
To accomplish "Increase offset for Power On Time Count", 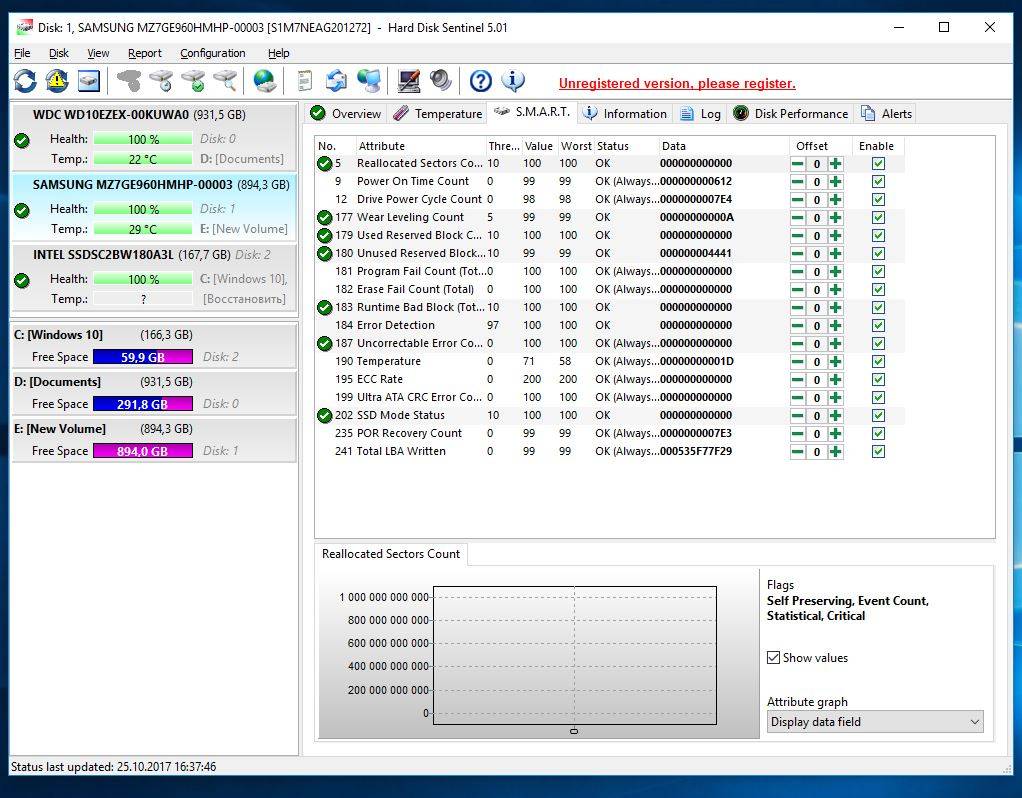I will [x=836, y=182].
